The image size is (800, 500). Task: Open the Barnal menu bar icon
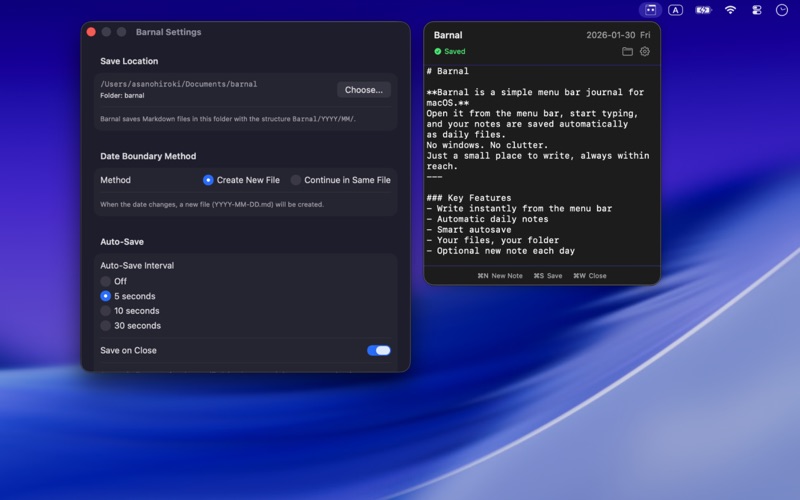650,10
